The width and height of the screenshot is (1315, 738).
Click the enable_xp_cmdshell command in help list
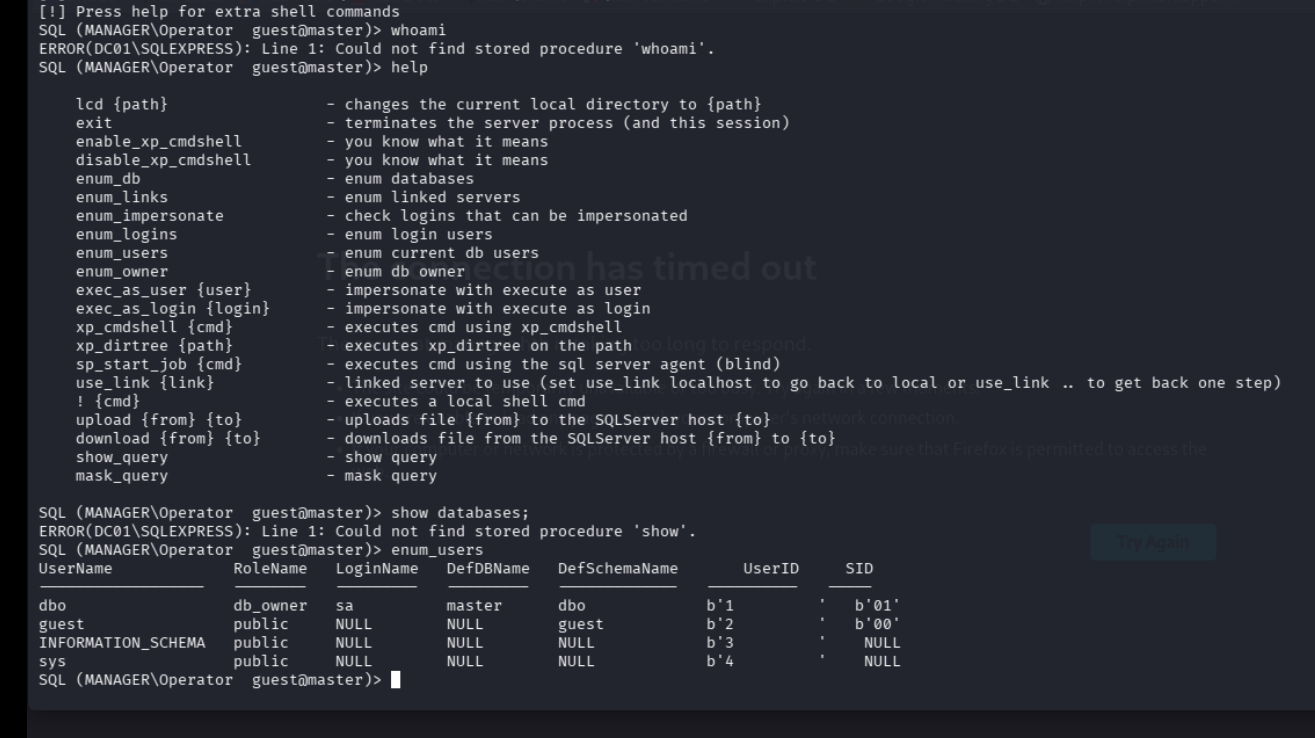pyautogui.click(x=158, y=142)
